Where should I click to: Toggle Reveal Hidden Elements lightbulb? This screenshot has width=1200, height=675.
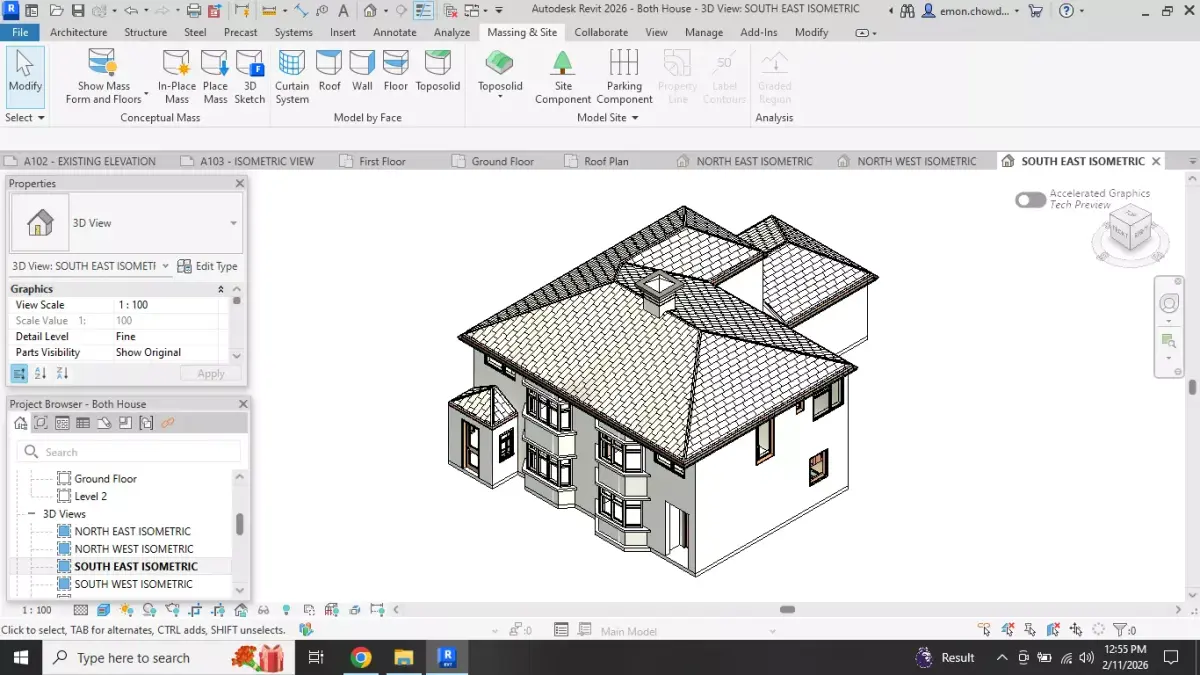(x=286, y=609)
